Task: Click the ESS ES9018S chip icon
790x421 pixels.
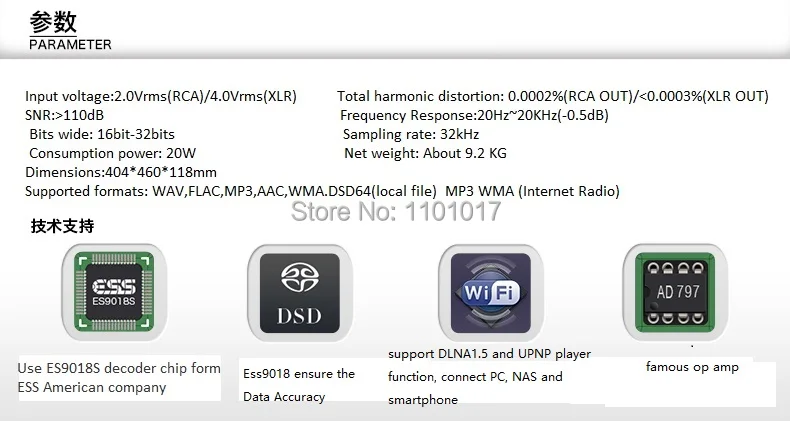Action: point(114,293)
